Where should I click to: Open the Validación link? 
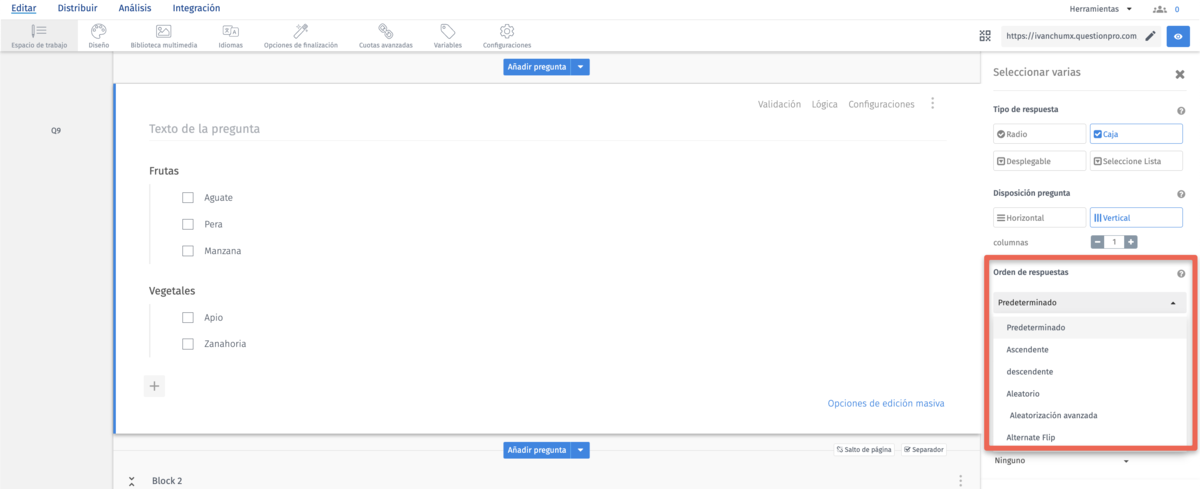pos(780,104)
